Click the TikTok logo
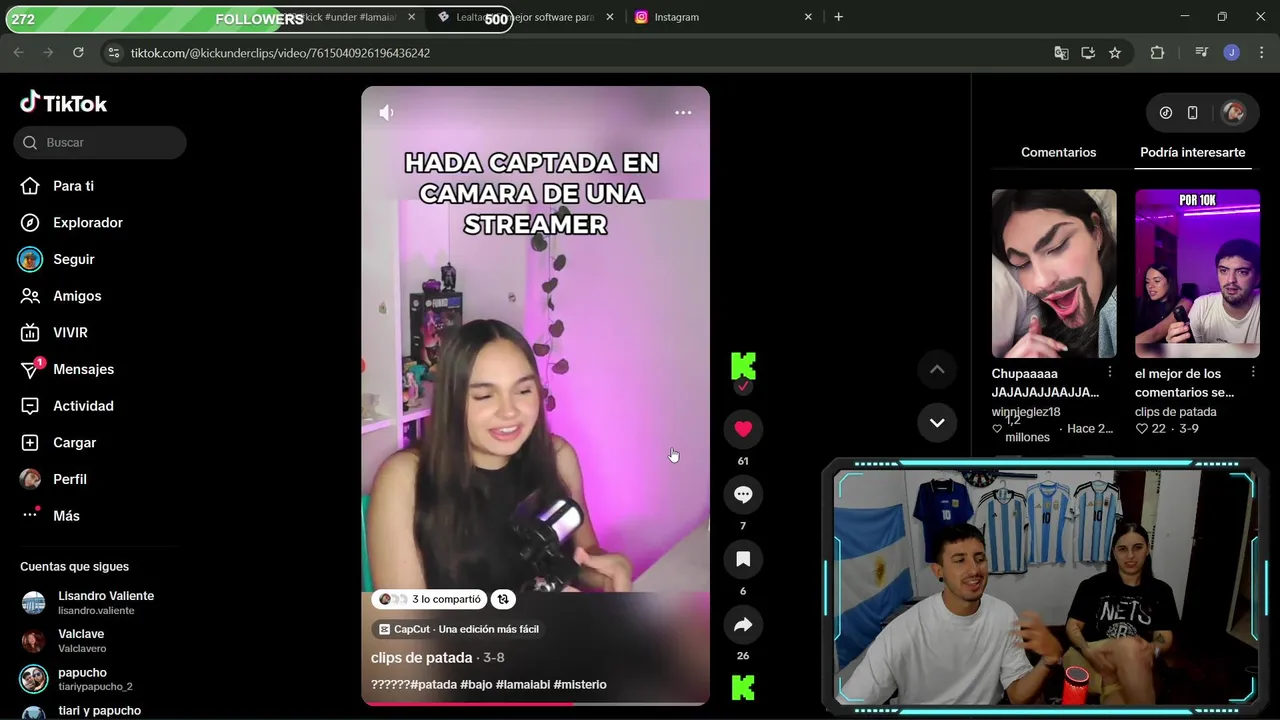 pyautogui.click(x=63, y=103)
